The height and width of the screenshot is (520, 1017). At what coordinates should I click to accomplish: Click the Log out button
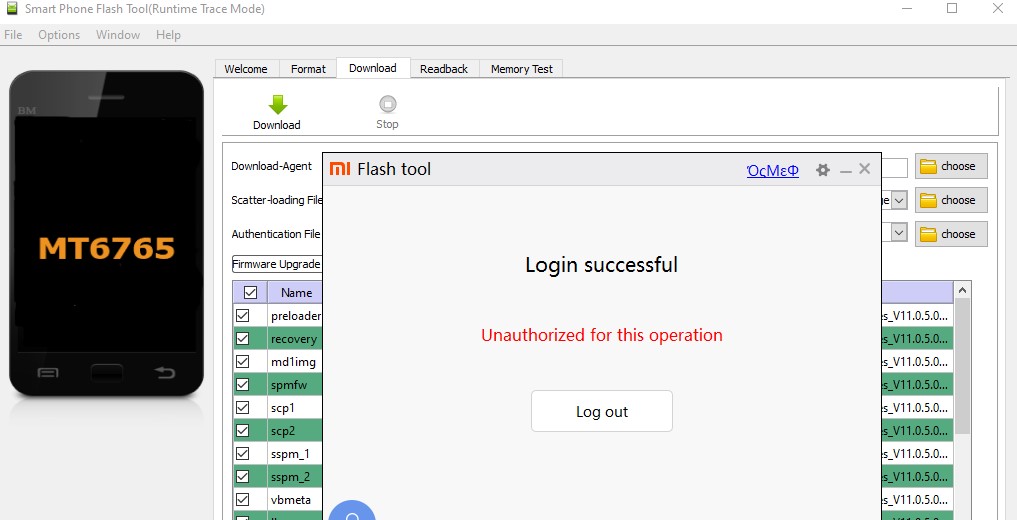(x=601, y=411)
